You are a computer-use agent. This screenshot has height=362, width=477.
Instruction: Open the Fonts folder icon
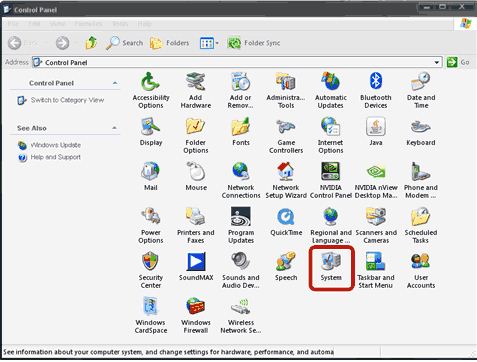(x=241, y=131)
